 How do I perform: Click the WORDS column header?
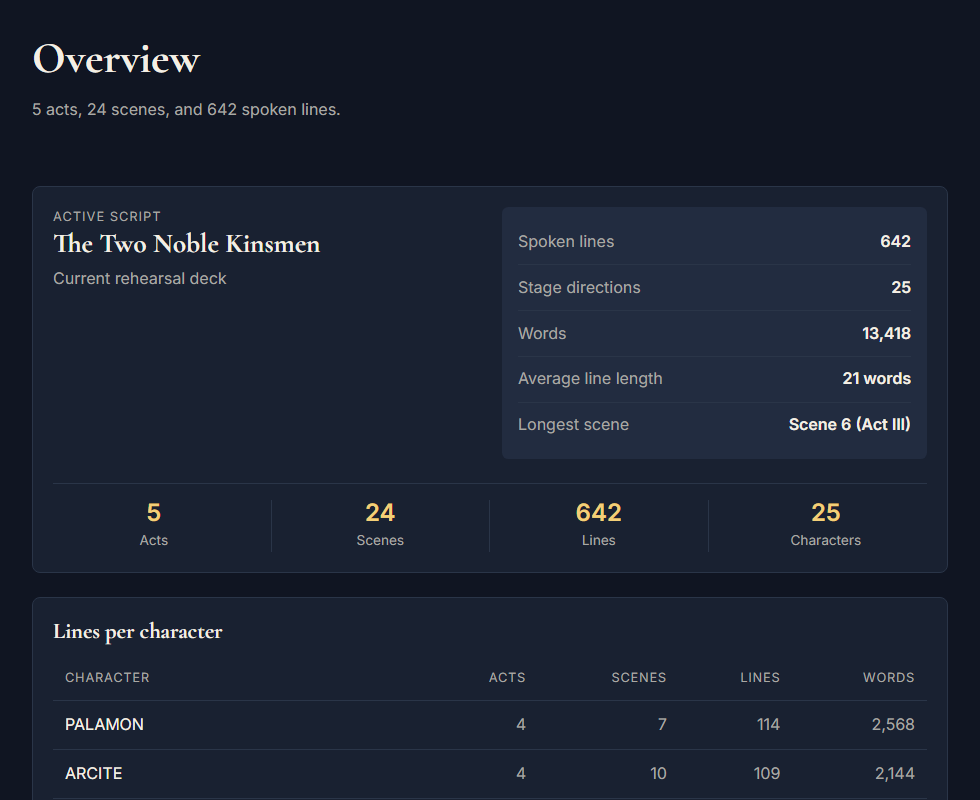pyautogui.click(x=888, y=678)
